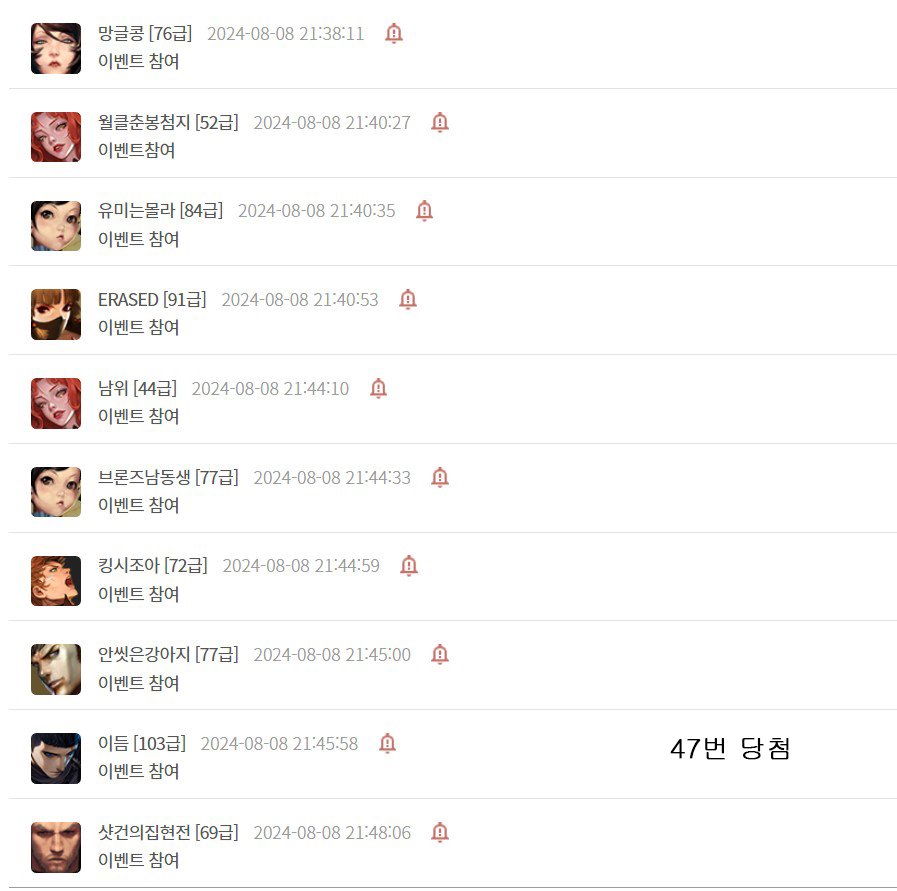
Task: Click the avatar of 샷건의집현전
Action: [x=56, y=848]
